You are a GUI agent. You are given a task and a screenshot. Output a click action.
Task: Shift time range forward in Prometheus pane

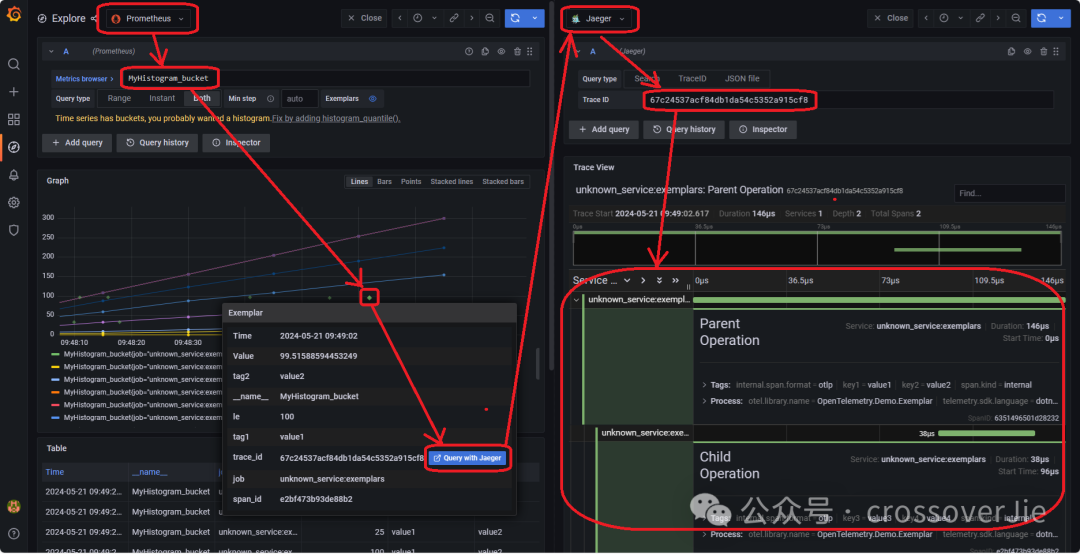(472, 19)
